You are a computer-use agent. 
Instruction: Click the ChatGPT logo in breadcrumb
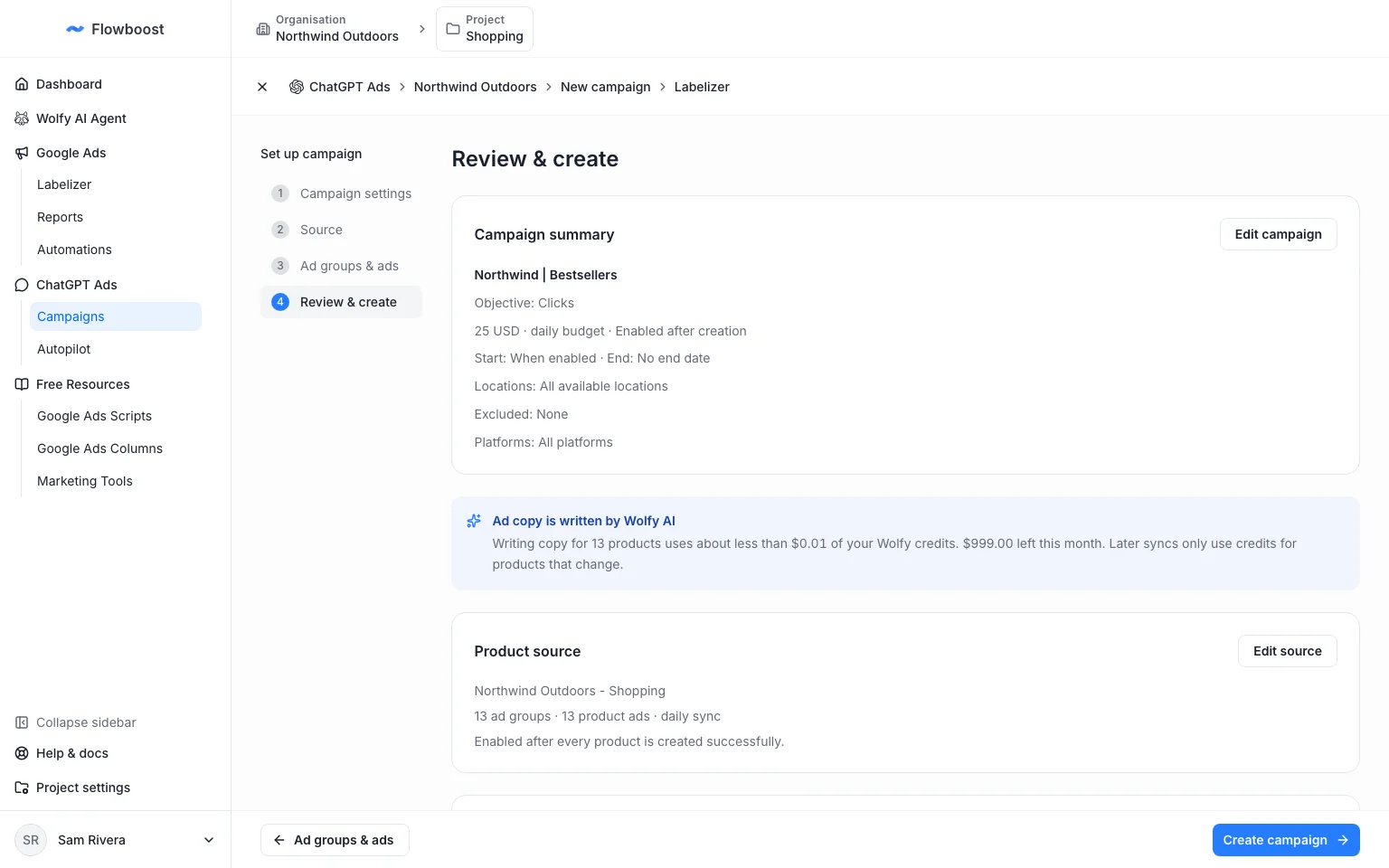296,87
